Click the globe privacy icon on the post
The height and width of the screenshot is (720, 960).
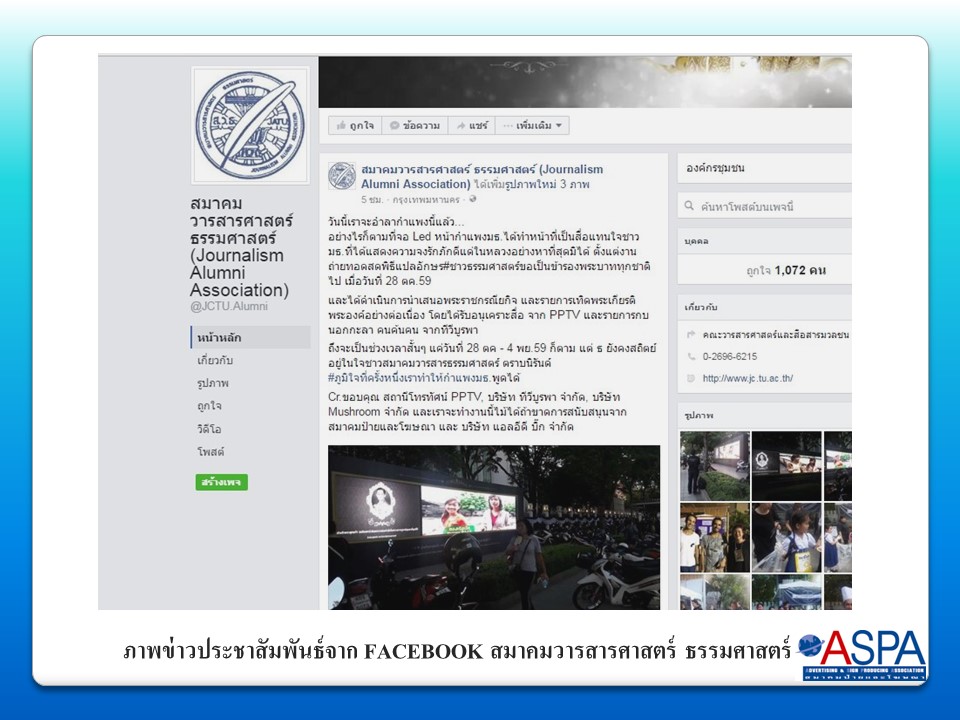coord(473,199)
